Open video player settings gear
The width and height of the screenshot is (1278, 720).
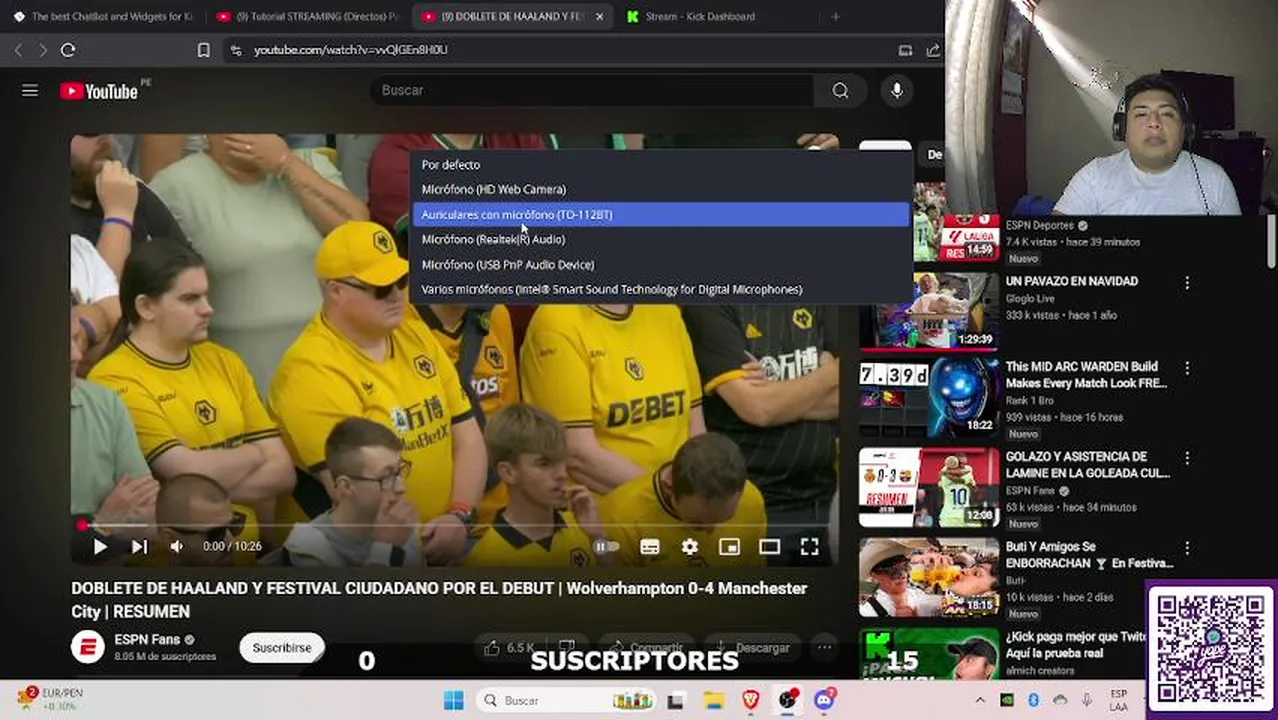[x=689, y=546]
